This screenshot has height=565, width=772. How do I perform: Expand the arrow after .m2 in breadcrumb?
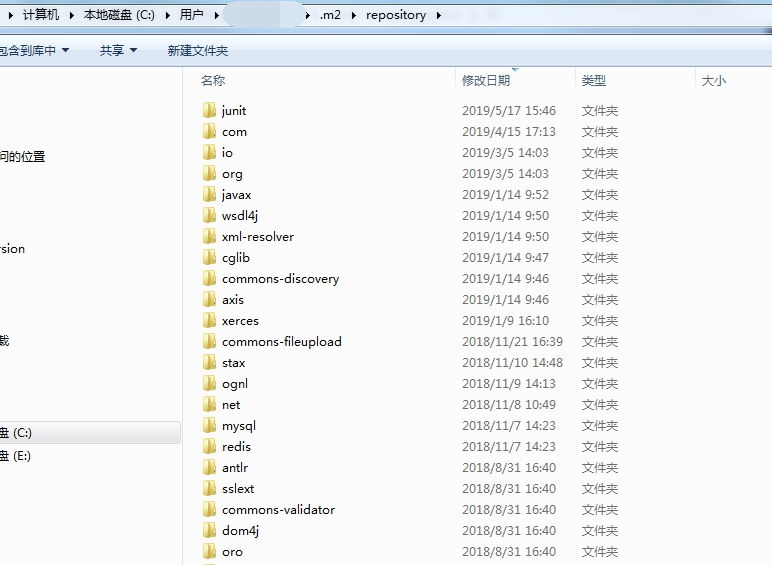point(354,15)
